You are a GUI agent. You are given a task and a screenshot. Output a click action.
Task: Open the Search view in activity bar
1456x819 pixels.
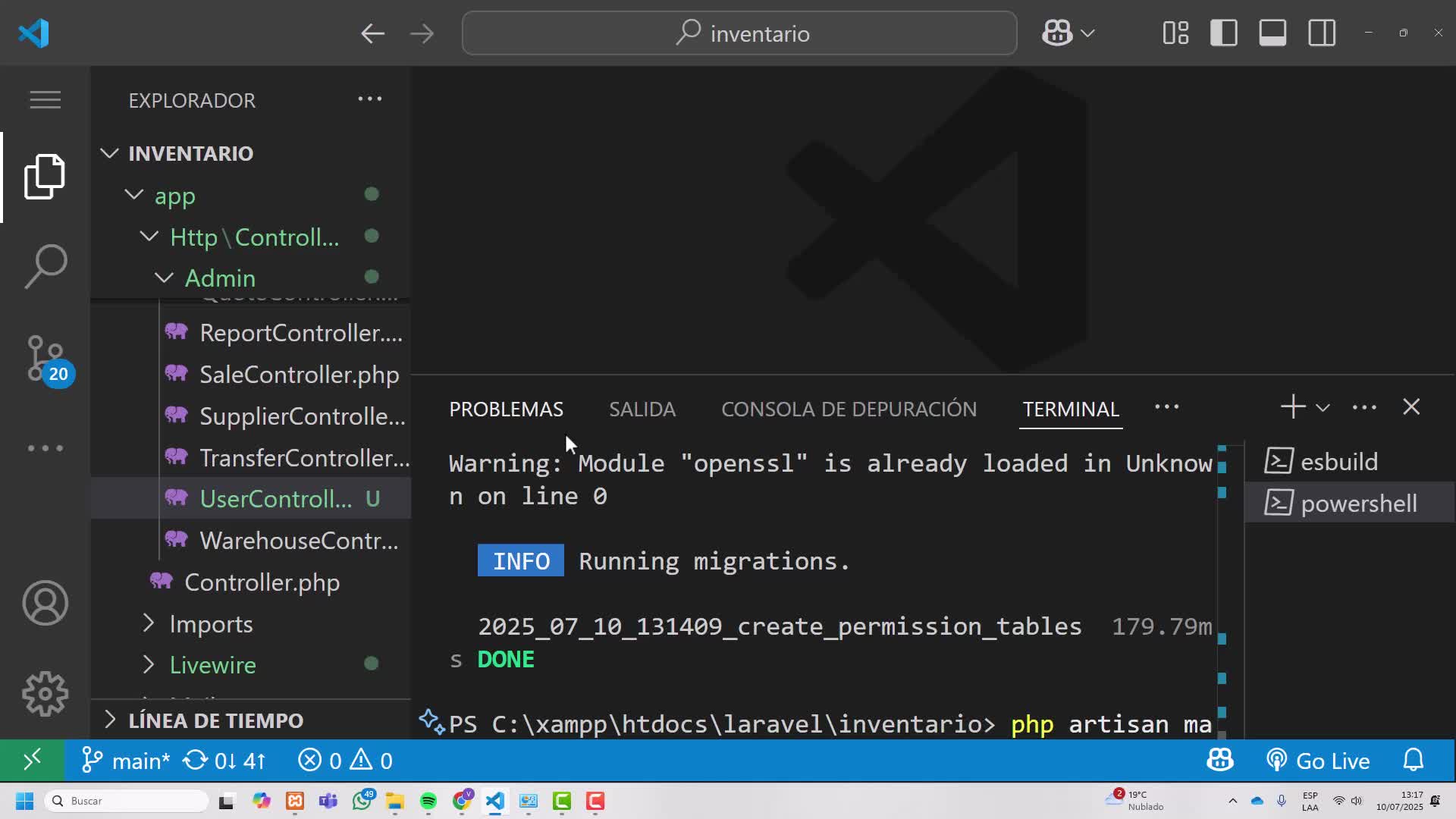point(45,266)
